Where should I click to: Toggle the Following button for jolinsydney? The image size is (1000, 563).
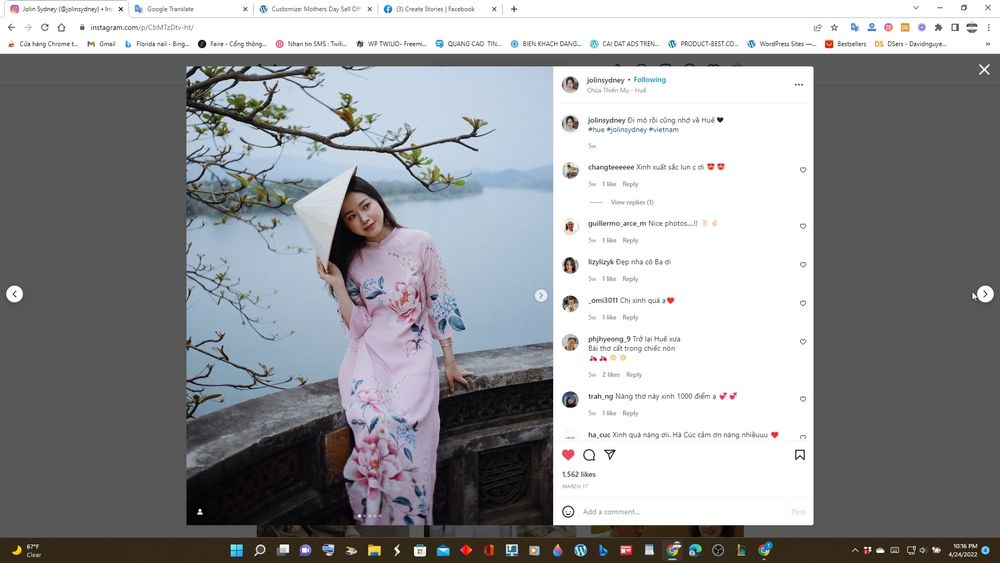(649, 80)
